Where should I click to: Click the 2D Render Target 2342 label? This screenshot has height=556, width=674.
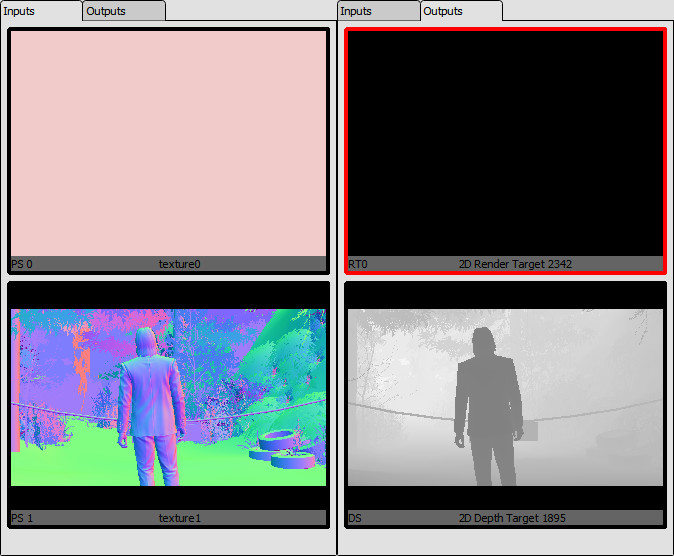tap(515, 264)
